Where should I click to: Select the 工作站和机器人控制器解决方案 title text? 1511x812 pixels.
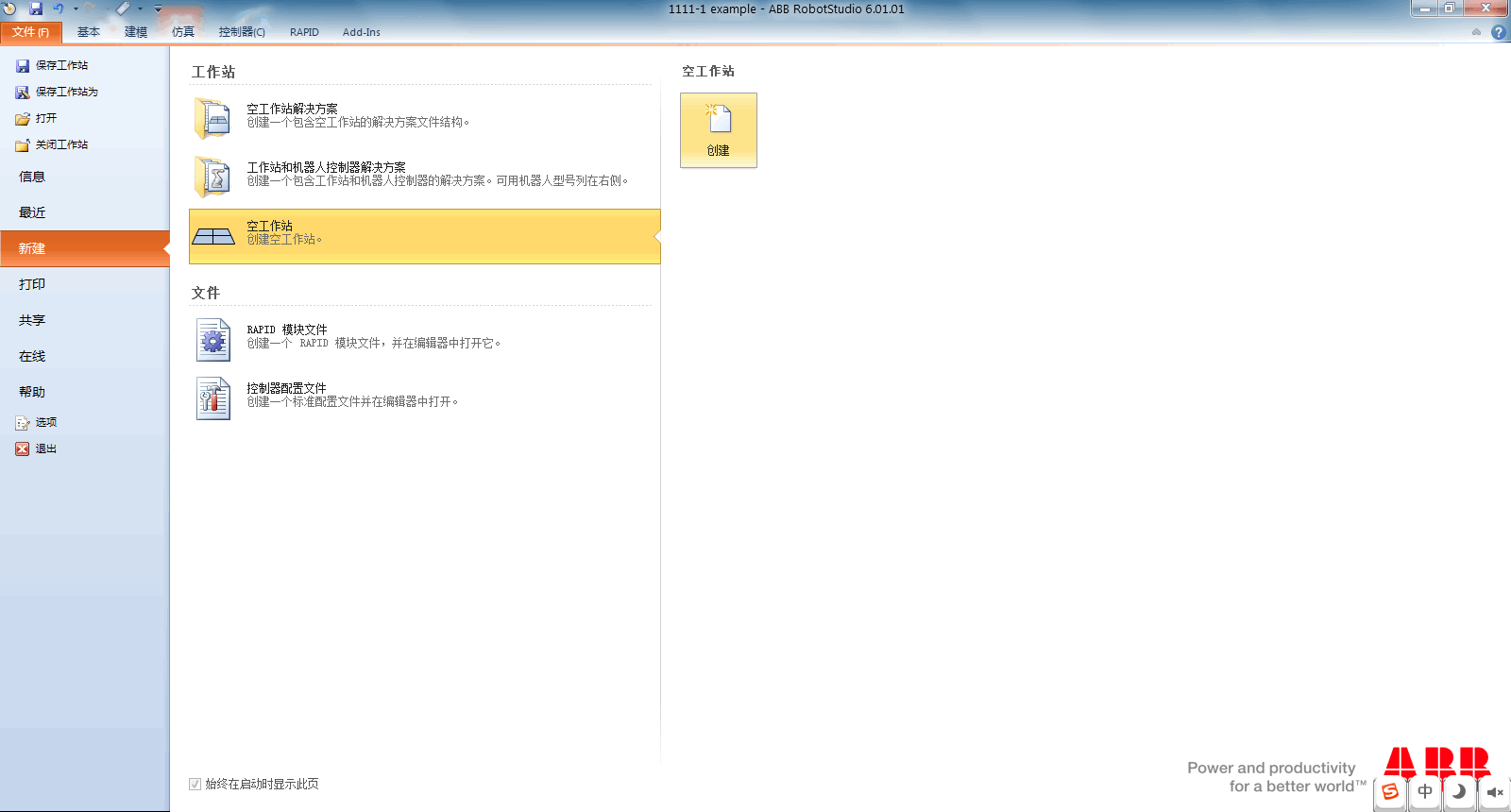[x=326, y=167]
